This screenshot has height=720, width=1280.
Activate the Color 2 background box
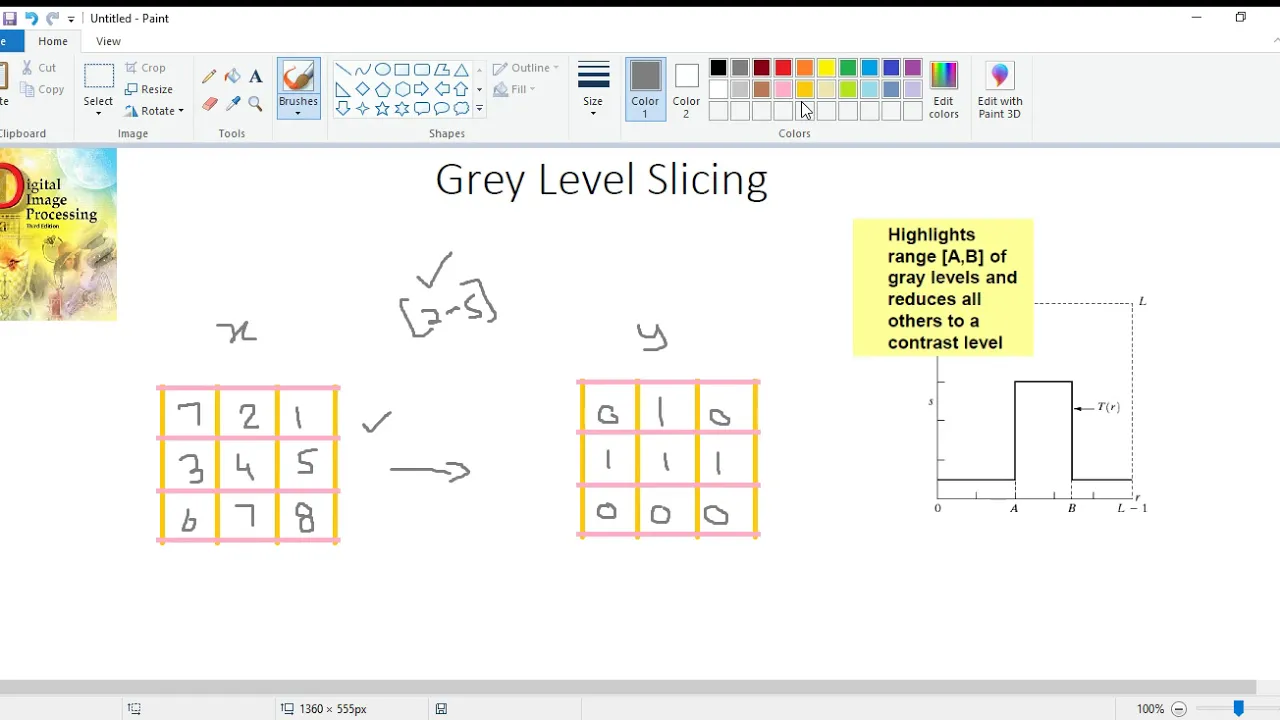[686, 90]
